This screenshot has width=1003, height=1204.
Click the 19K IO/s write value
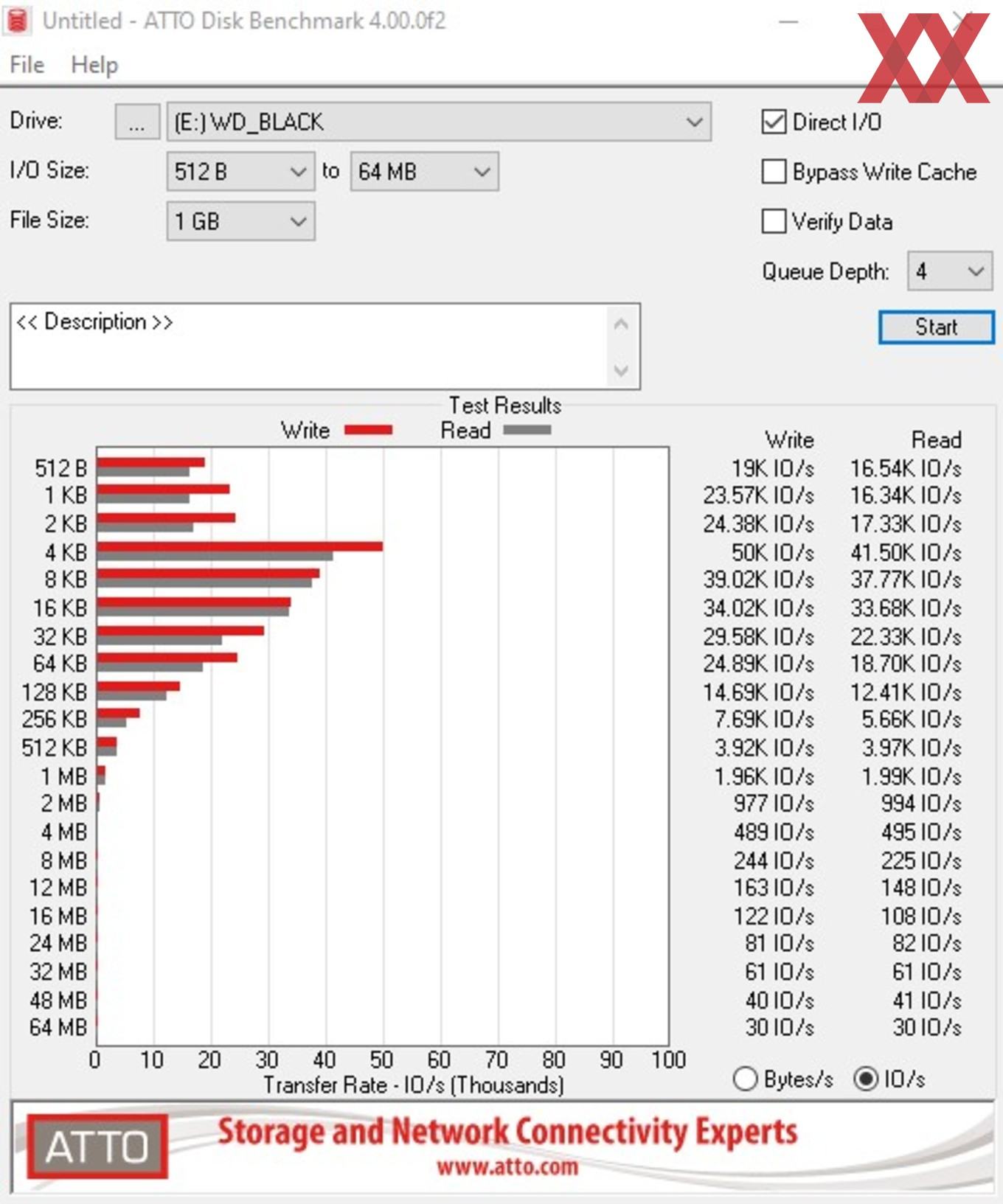tap(772, 469)
